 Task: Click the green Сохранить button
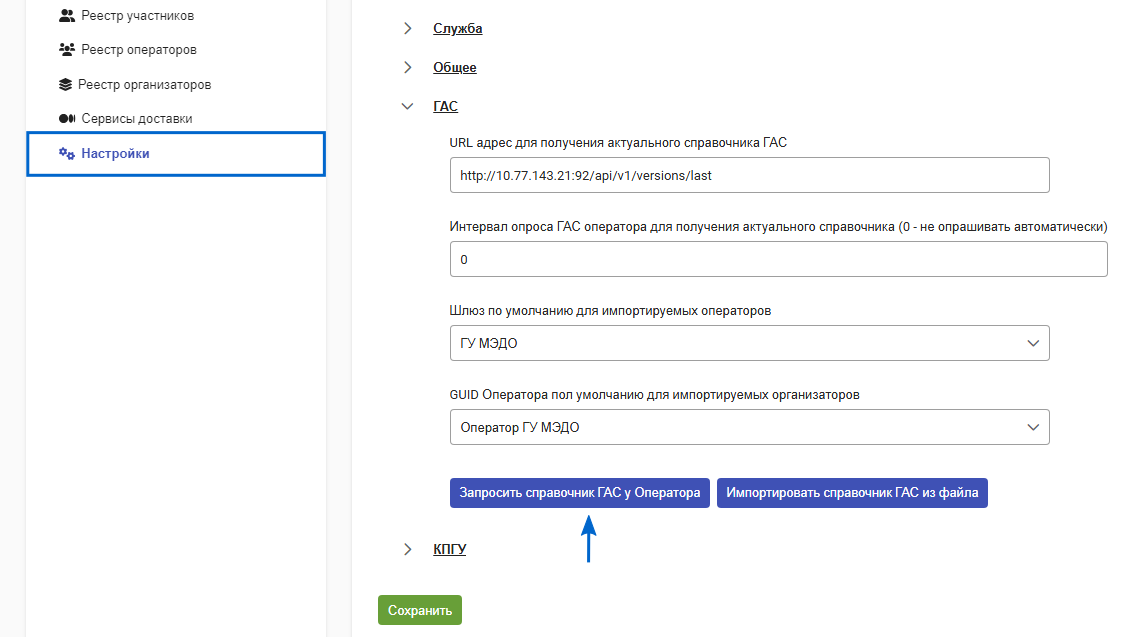tap(420, 610)
